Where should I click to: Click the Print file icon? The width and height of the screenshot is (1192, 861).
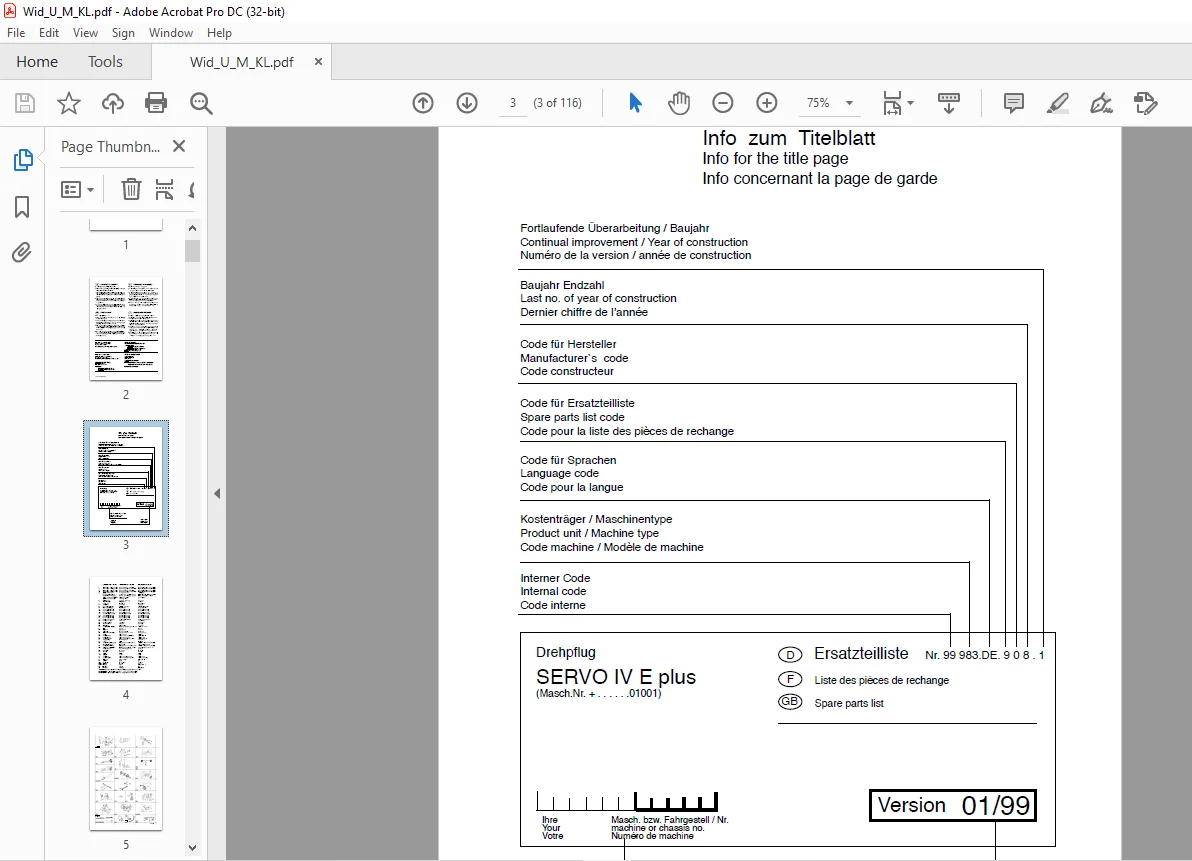(156, 103)
